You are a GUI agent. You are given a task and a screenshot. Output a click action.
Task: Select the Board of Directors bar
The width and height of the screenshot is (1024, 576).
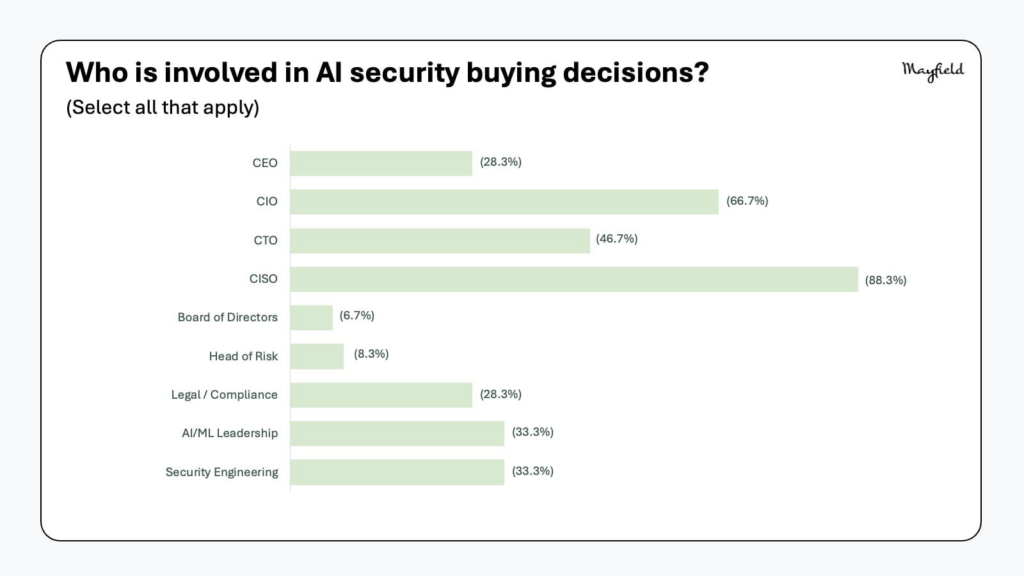(312, 318)
